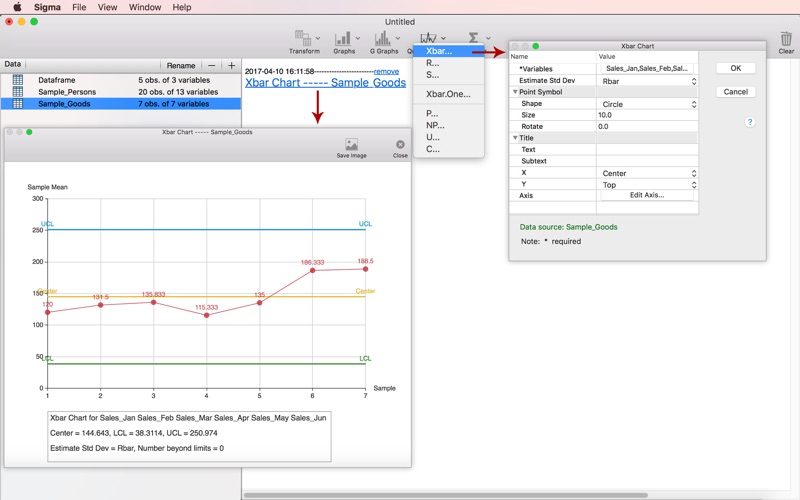Click data point labeled 186.333 on chart
Image resolution: width=800 pixels, height=500 pixels.
pyautogui.click(x=312, y=270)
